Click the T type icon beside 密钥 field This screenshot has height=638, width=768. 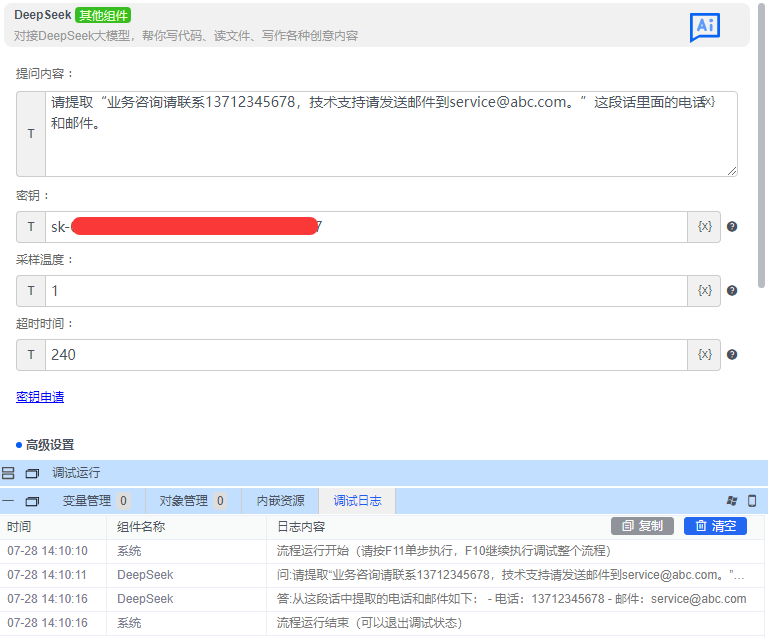pyautogui.click(x=31, y=227)
